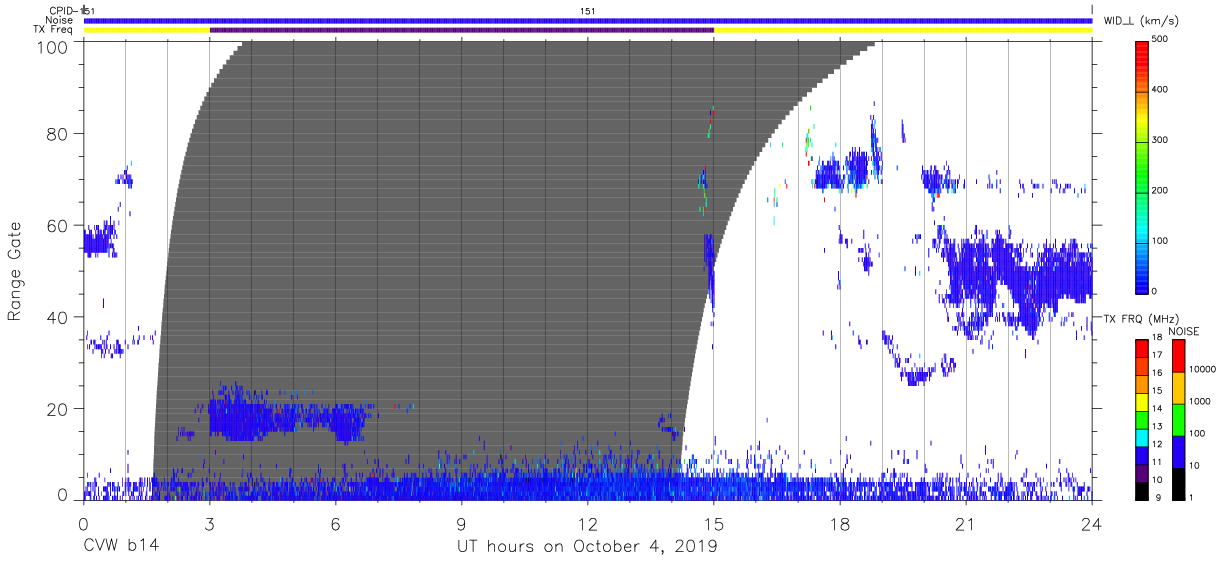Click the purple 10-11 MHz swatch in TX FRQ legend

coord(1143,472)
